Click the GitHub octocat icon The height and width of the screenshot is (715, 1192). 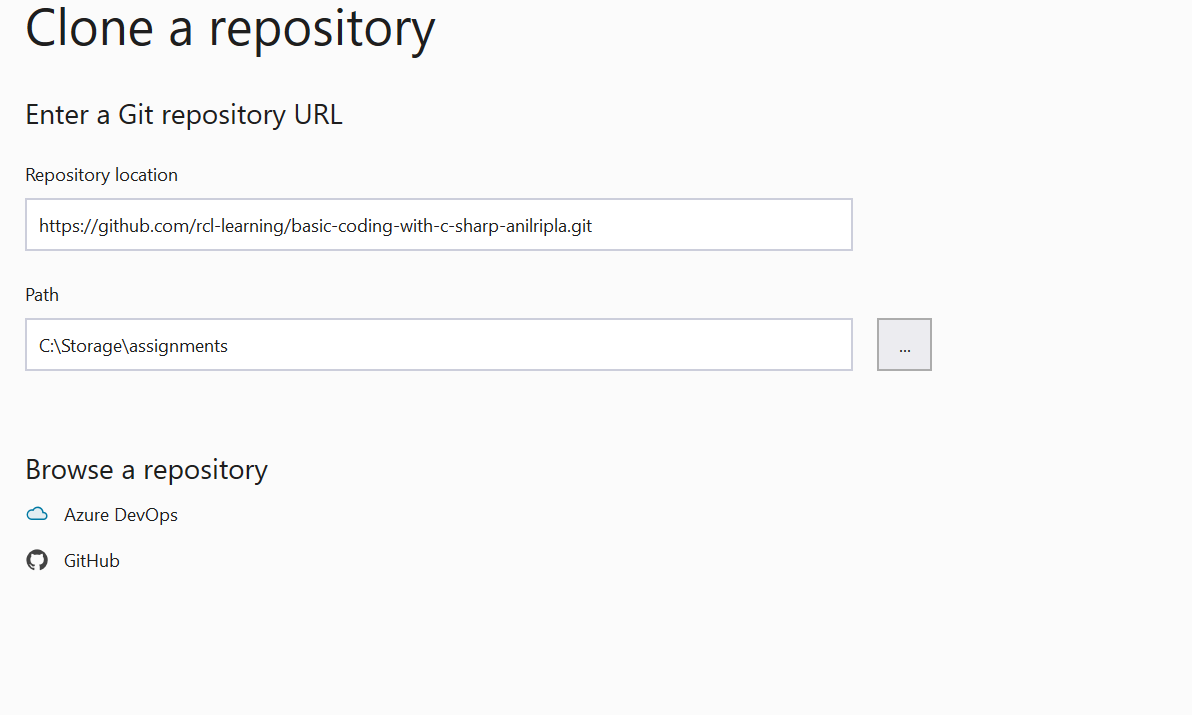(x=36, y=560)
